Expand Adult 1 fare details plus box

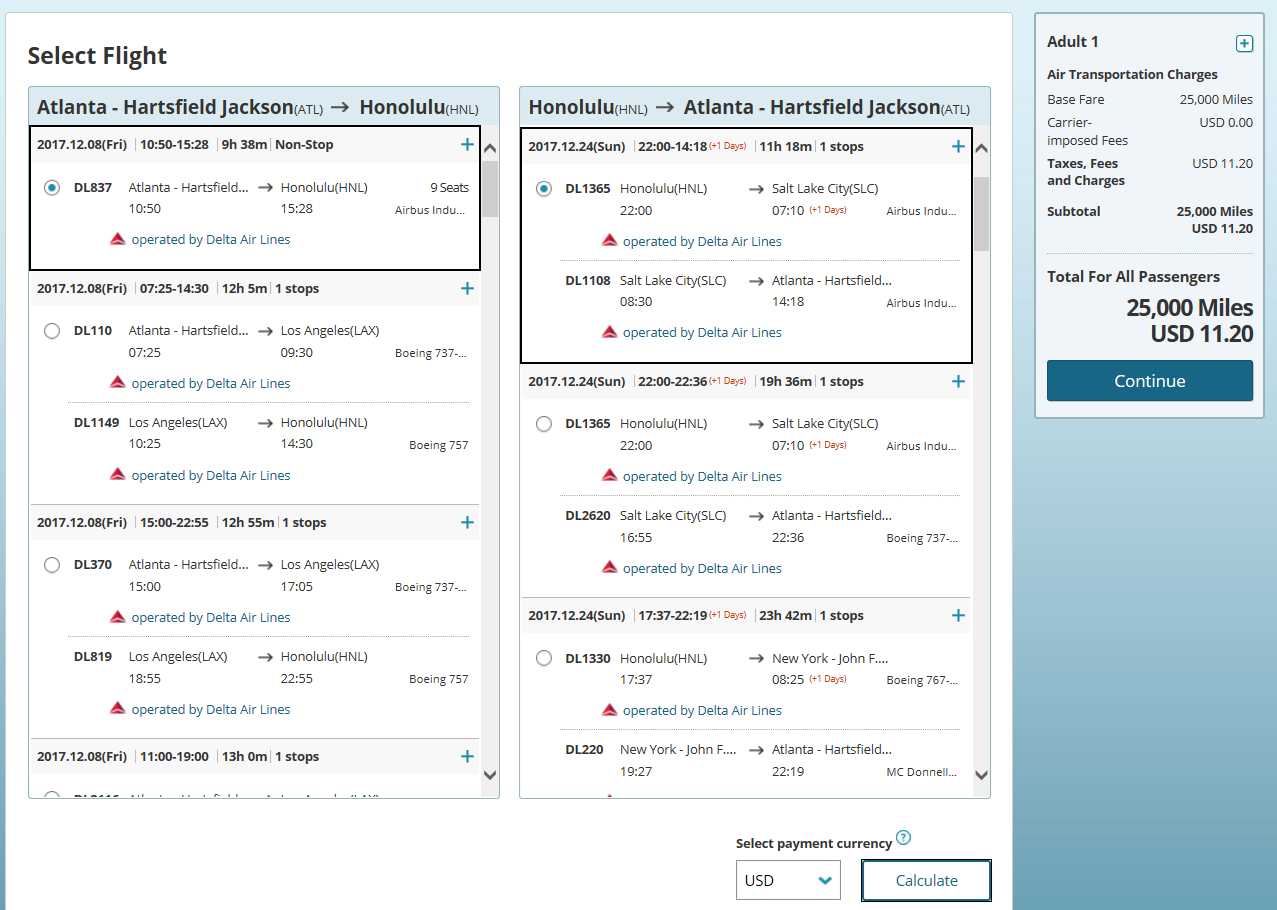point(1244,43)
